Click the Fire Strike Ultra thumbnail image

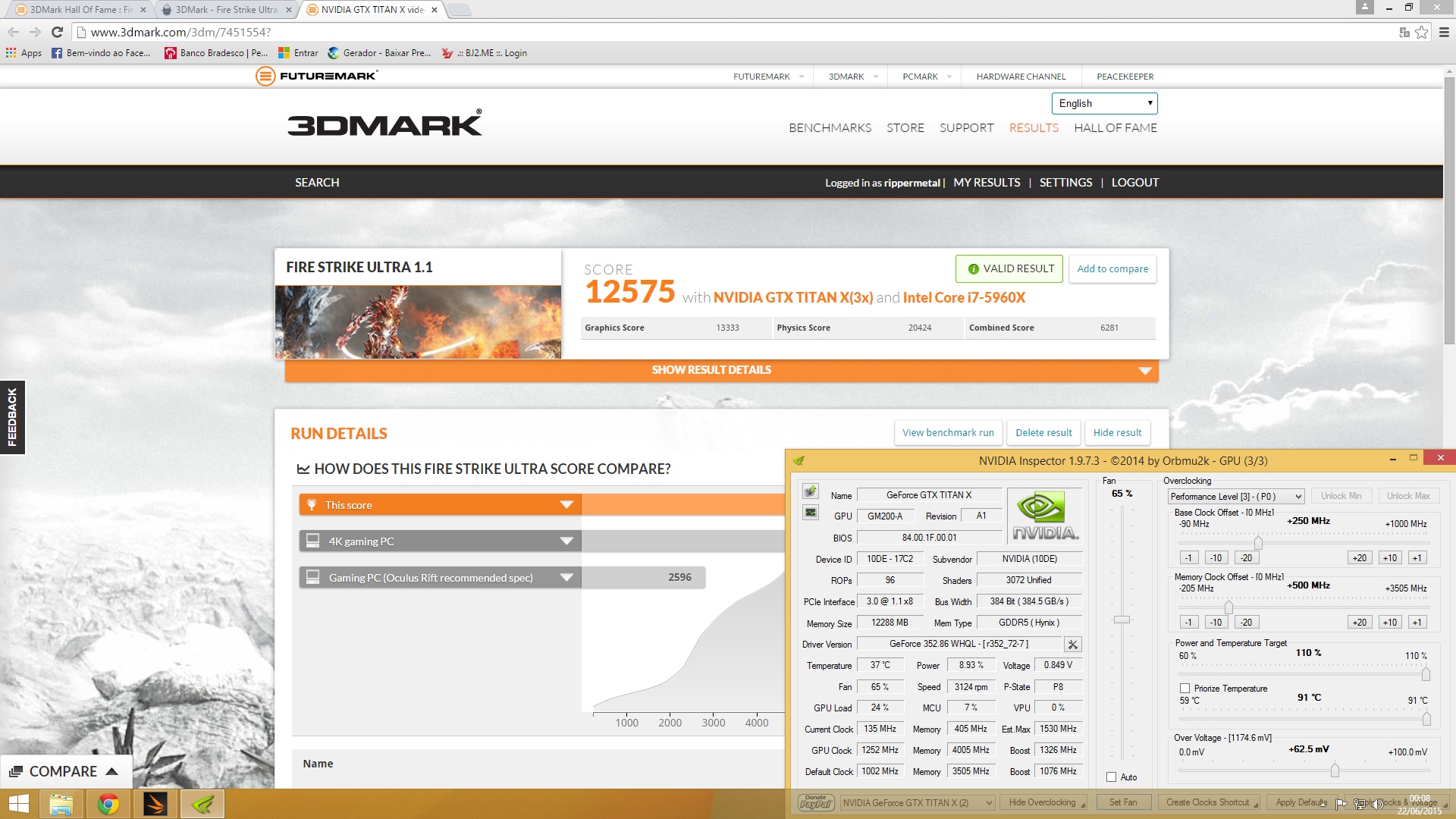point(418,322)
